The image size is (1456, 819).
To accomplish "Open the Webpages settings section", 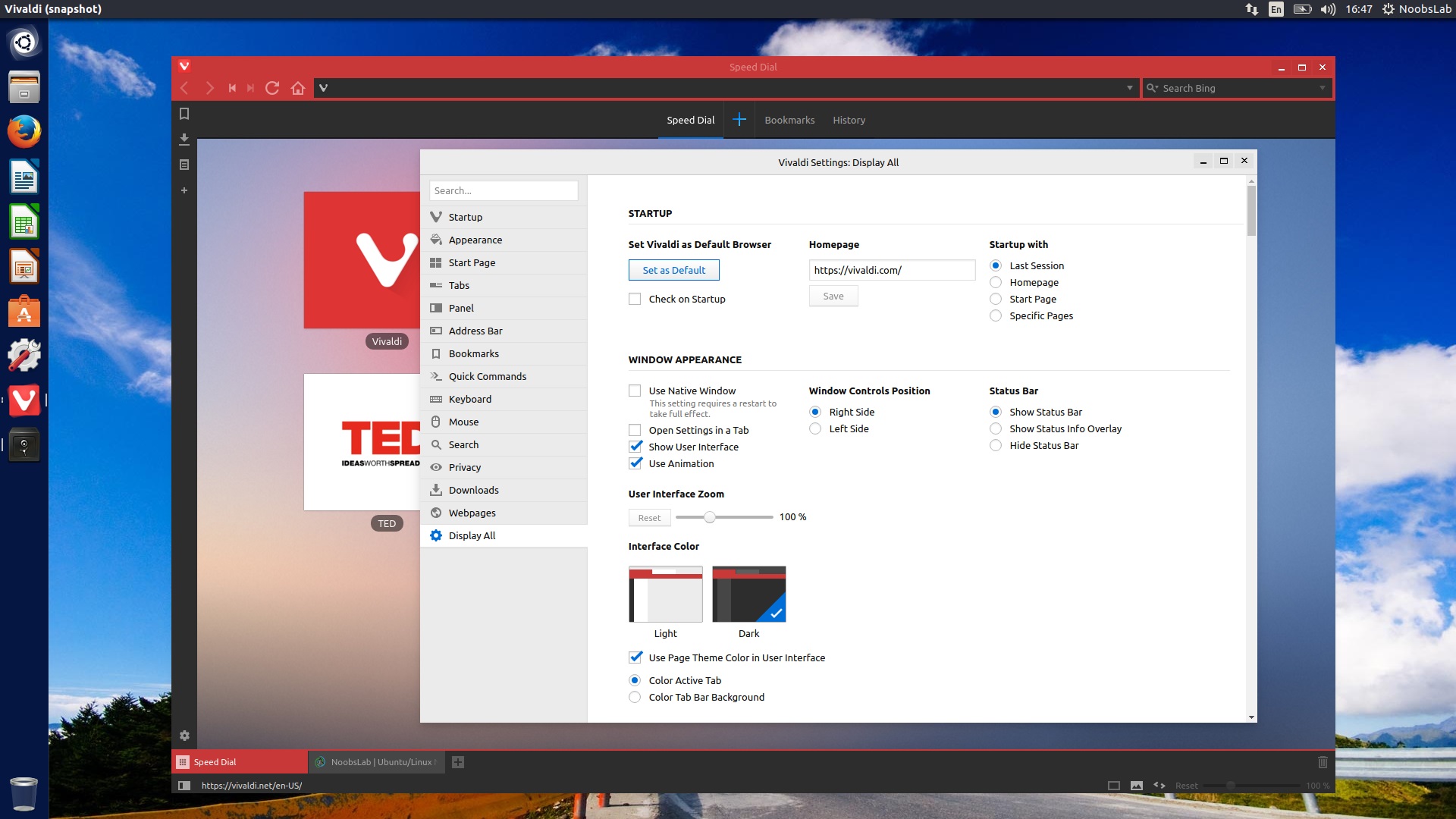I will pyautogui.click(x=504, y=513).
